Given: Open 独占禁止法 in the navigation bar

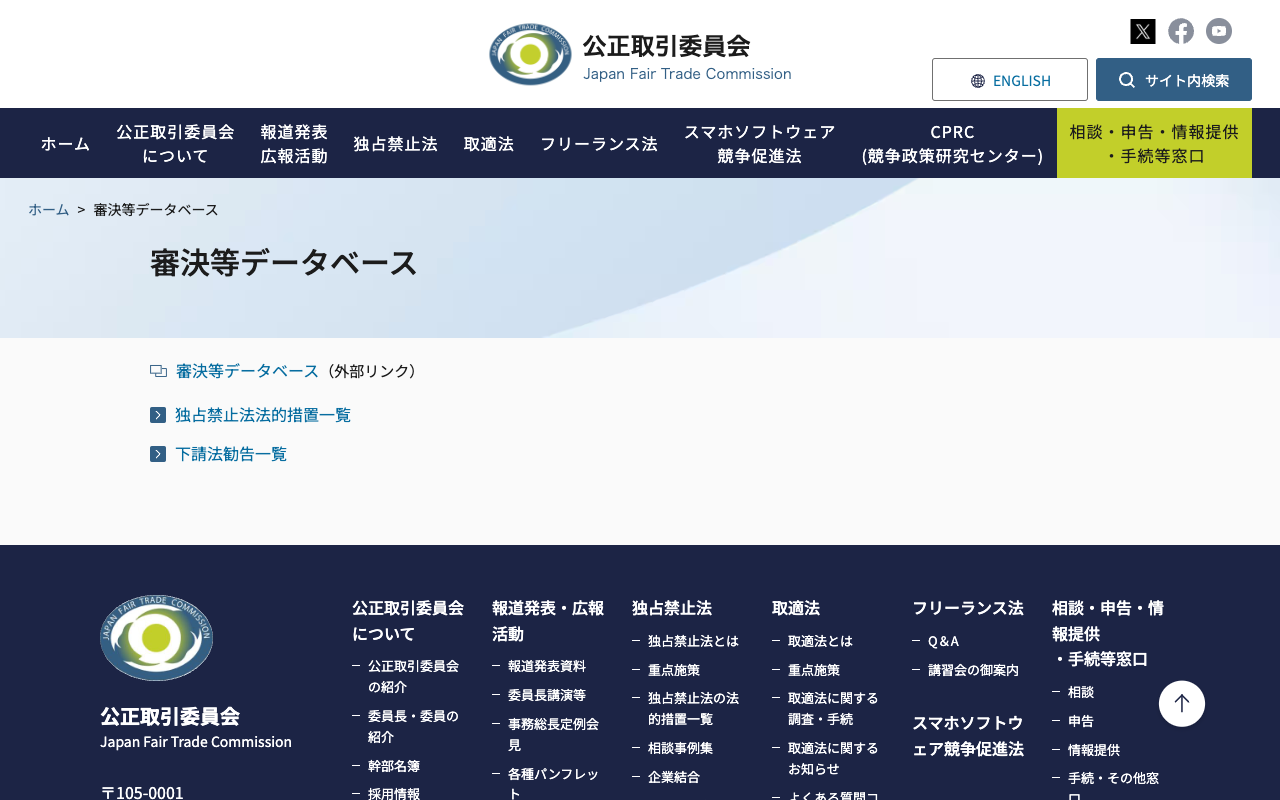Looking at the screenshot, I should (395, 143).
